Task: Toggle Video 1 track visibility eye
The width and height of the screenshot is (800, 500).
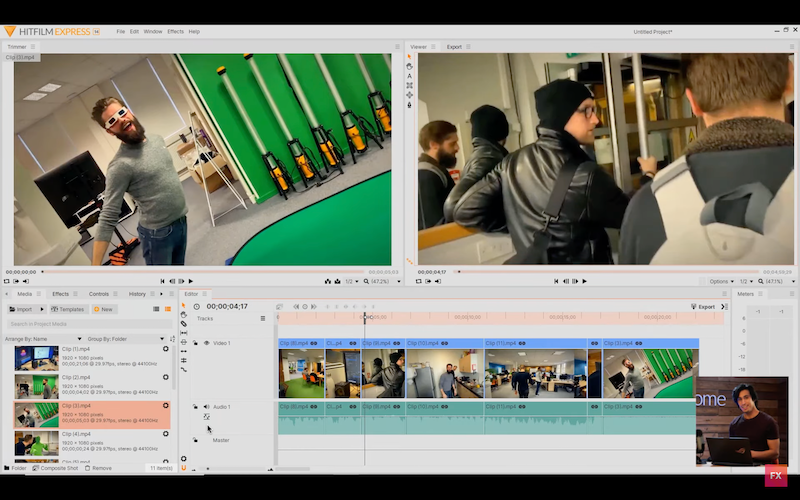Action: pos(207,343)
